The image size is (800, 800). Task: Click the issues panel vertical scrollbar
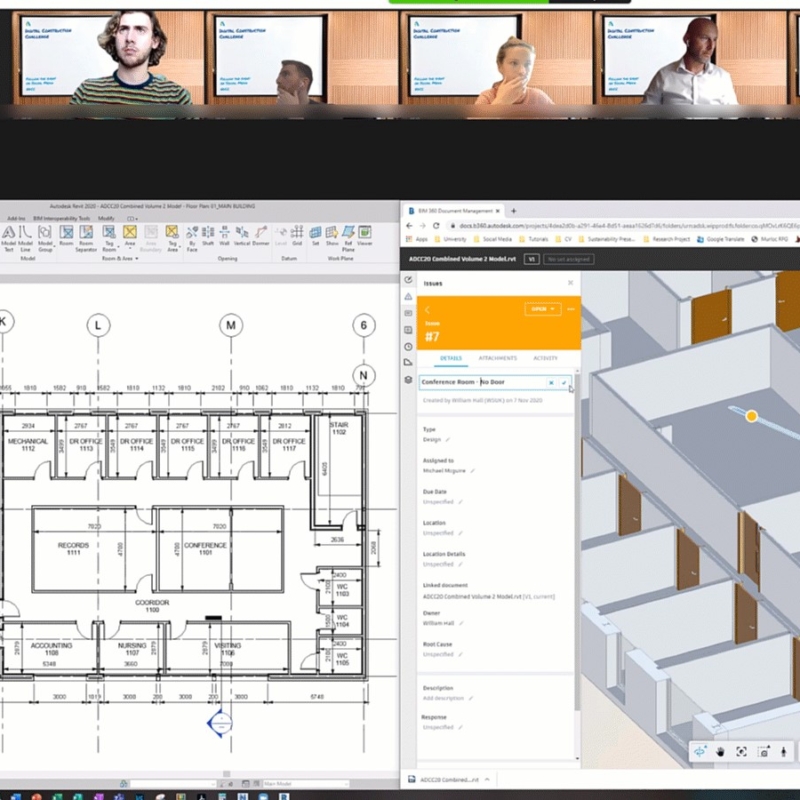click(x=578, y=541)
